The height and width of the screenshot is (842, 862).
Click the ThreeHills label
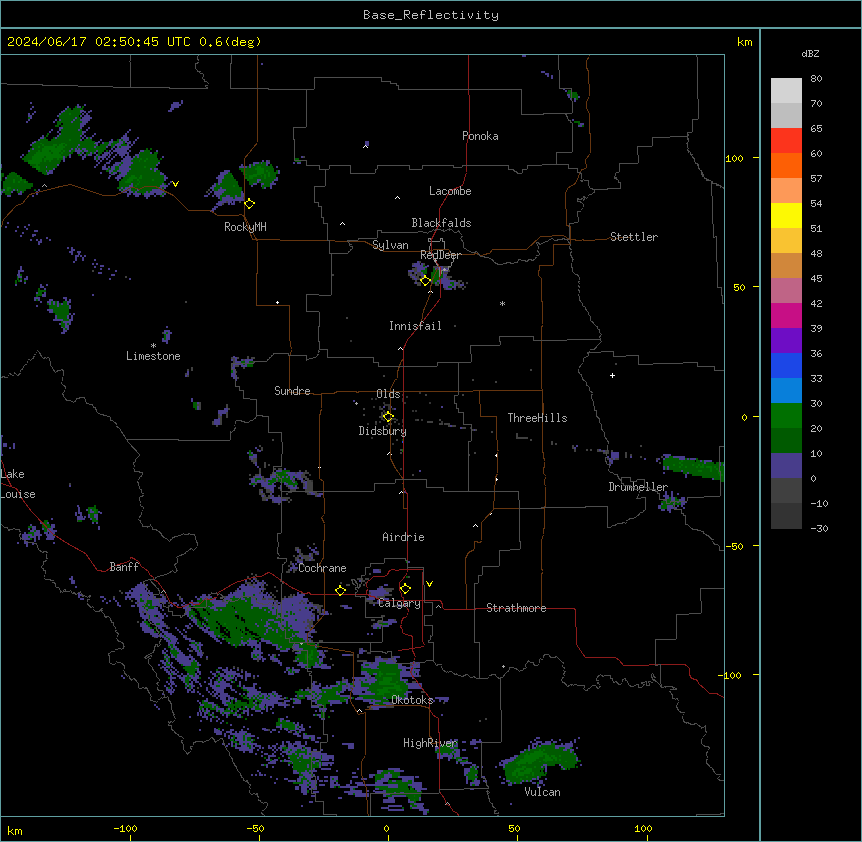point(537,418)
